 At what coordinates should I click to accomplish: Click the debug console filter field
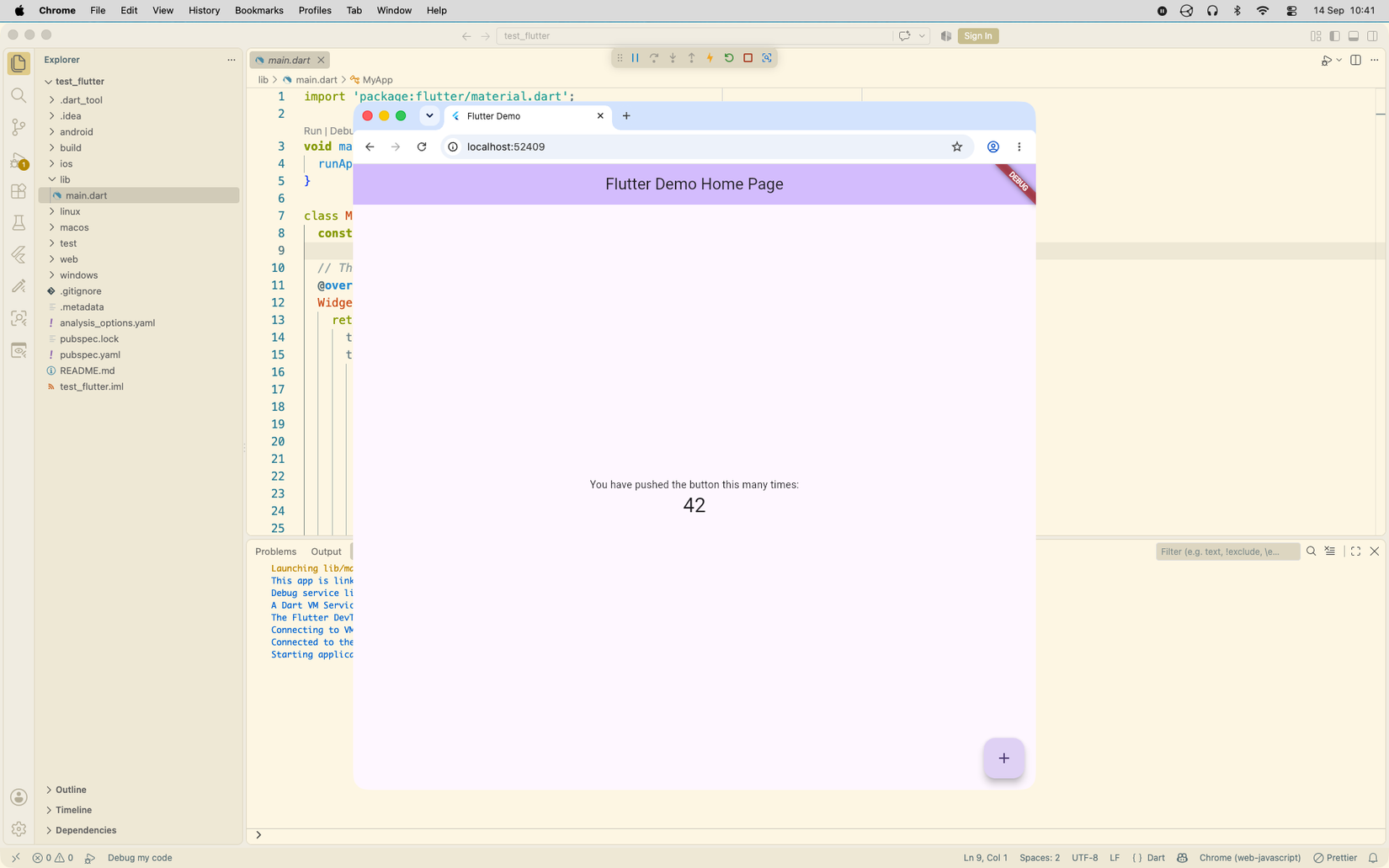(1227, 551)
